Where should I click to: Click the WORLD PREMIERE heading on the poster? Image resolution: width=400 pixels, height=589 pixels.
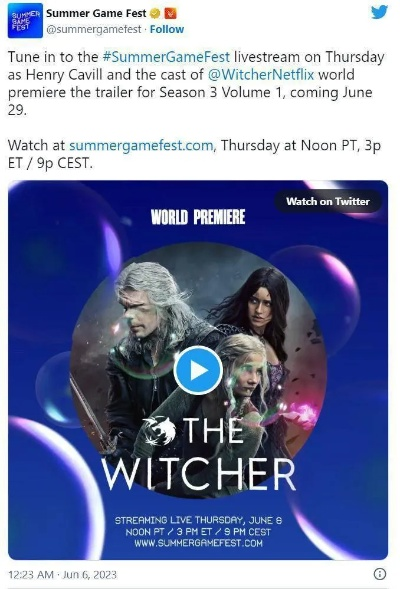pyautogui.click(x=198, y=217)
